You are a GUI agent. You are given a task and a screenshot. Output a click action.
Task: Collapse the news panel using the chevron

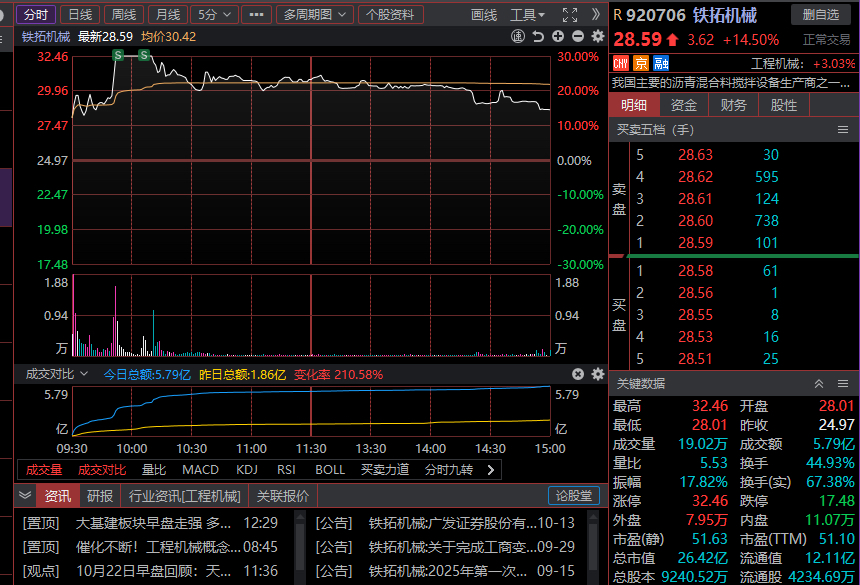(25, 496)
